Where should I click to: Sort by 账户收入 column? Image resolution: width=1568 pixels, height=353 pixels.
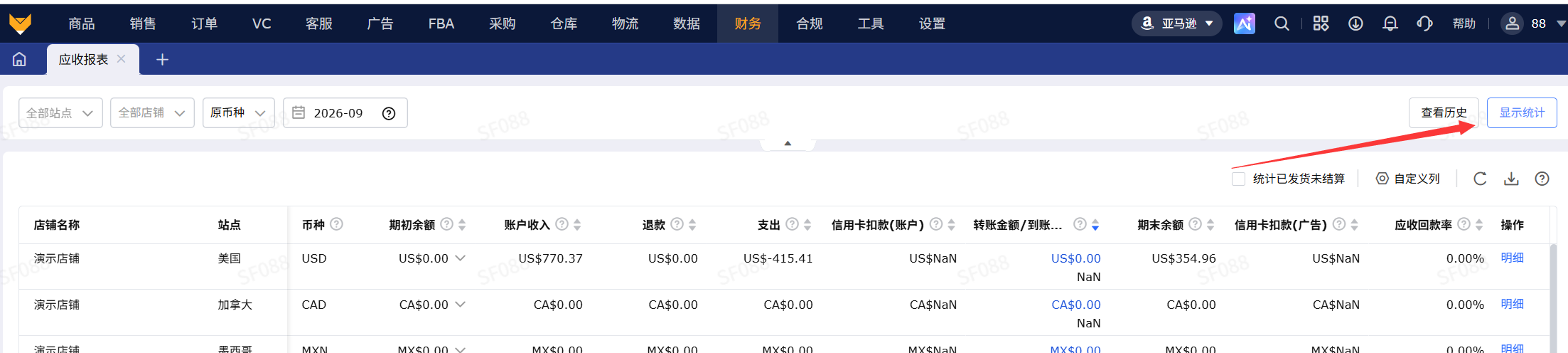577,225
